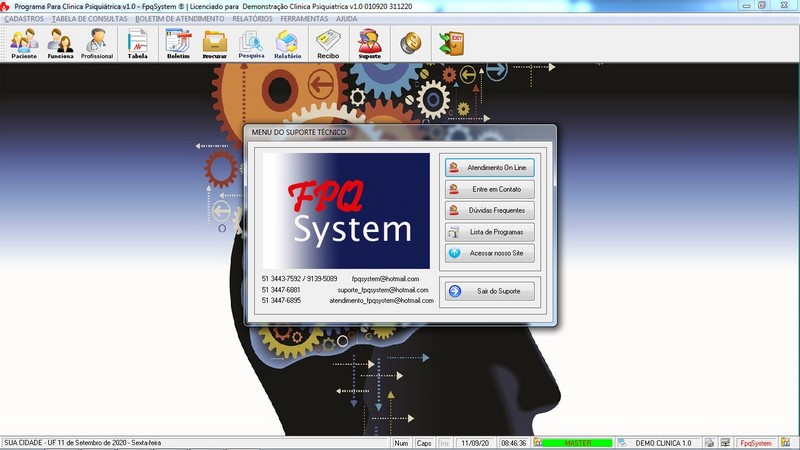Open the Boletim toolbar icon

(x=178, y=43)
